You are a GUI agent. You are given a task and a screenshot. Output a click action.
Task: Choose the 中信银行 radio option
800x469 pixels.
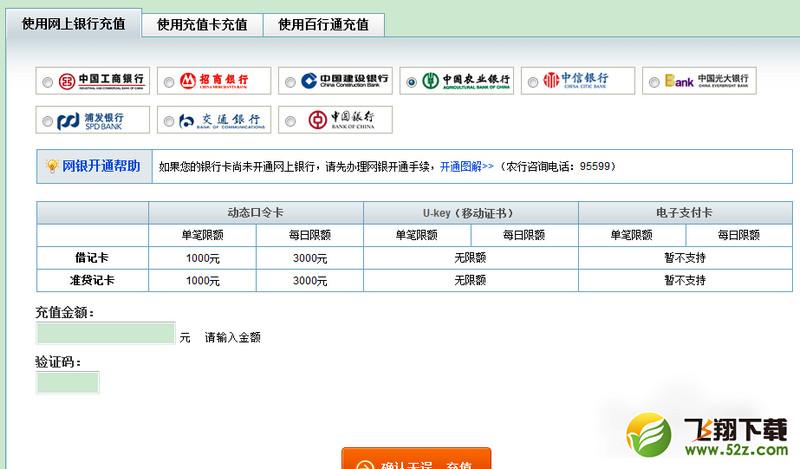click(x=533, y=82)
